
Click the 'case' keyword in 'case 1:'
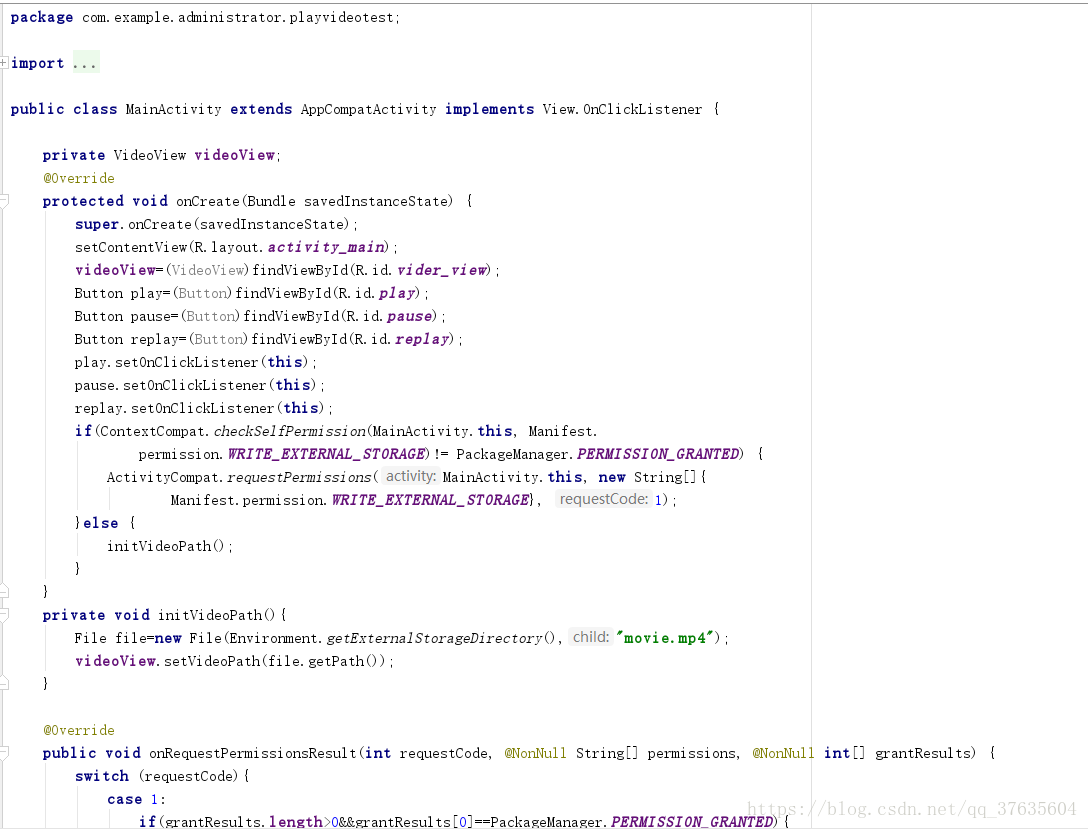click(x=124, y=799)
